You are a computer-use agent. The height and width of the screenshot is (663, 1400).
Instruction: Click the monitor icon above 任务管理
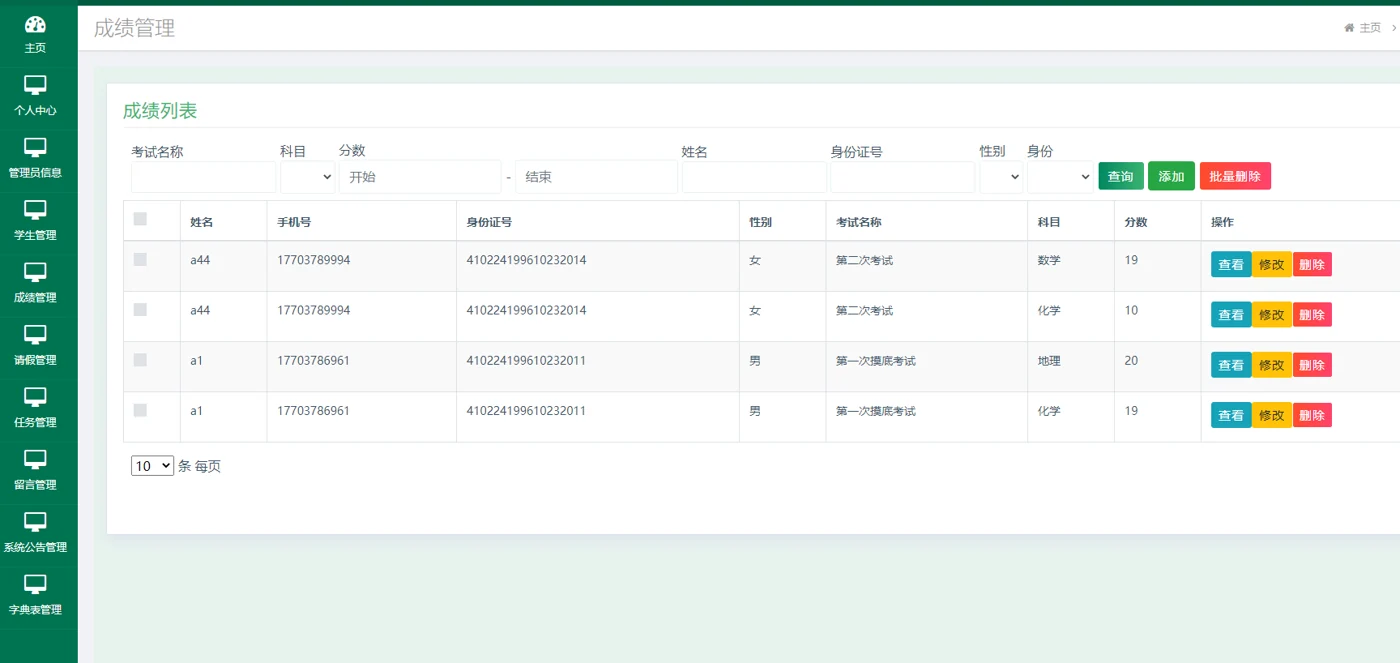pyautogui.click(x=35, y=397)
